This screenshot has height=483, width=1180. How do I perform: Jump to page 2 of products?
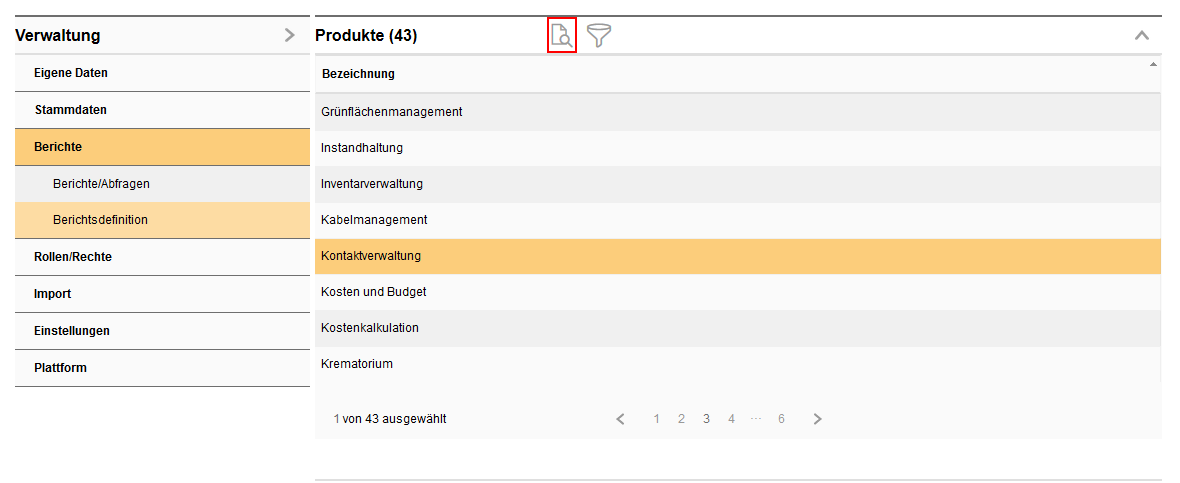pos(681,419)
